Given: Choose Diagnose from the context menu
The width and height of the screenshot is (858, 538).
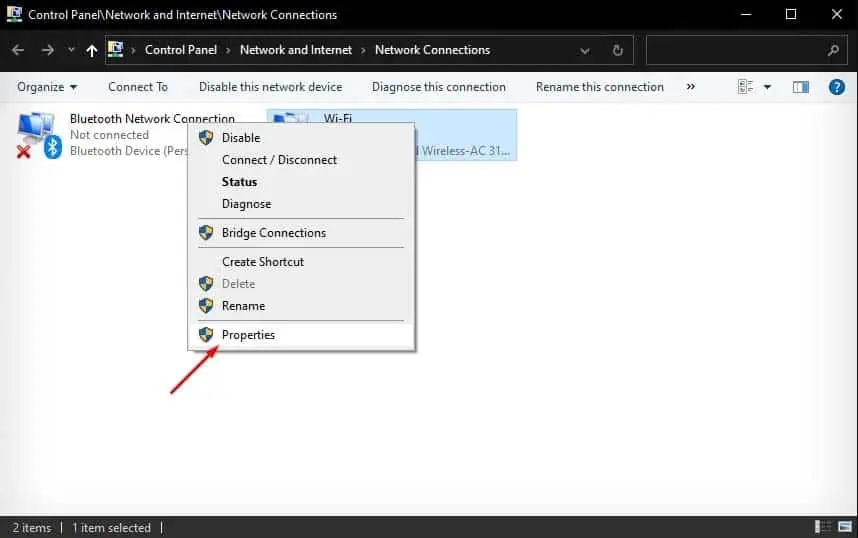Looking at the screenshot, I should (301, 204).
